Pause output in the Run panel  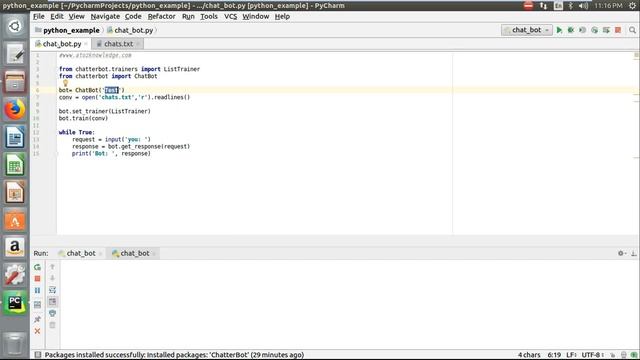[37, 291]
